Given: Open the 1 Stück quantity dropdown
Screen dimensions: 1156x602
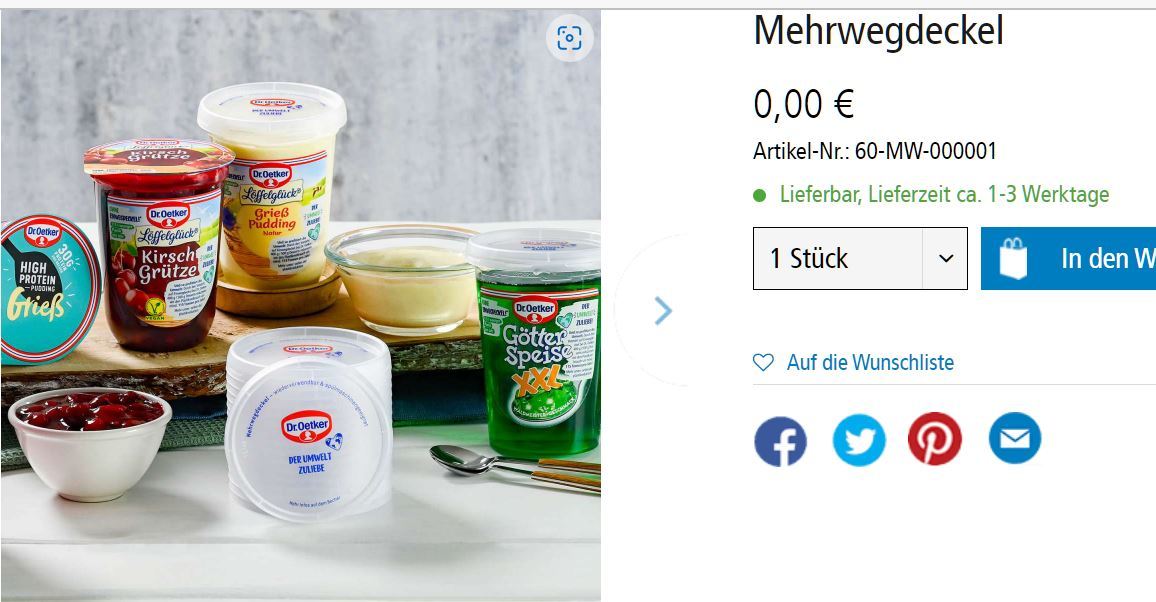Looking at the screenshot, I should (x=860, y=259).
